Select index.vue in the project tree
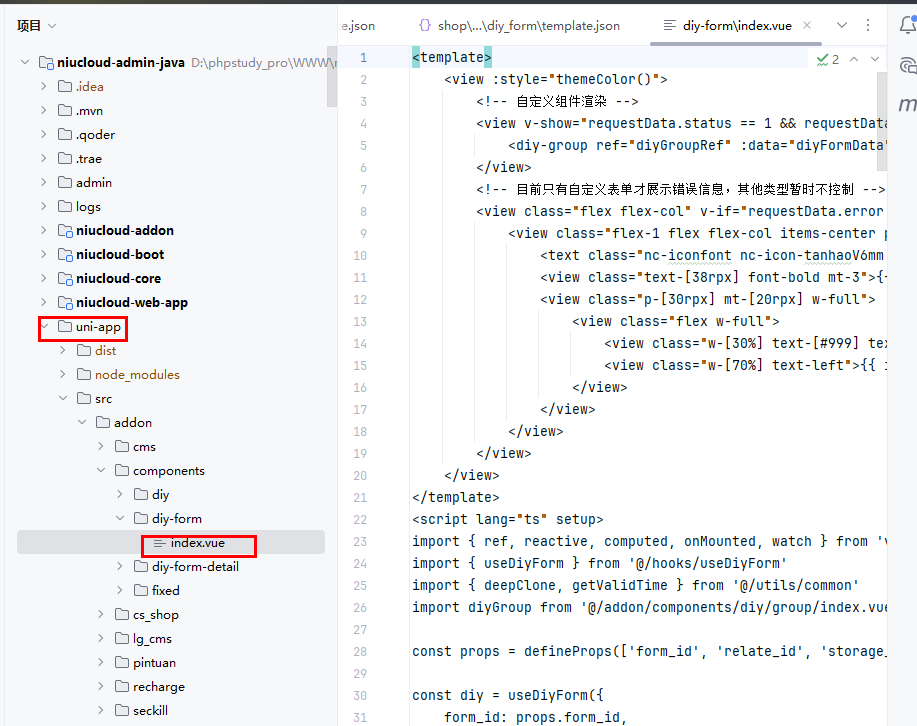917x726 pixels. [x=197, y=543]
